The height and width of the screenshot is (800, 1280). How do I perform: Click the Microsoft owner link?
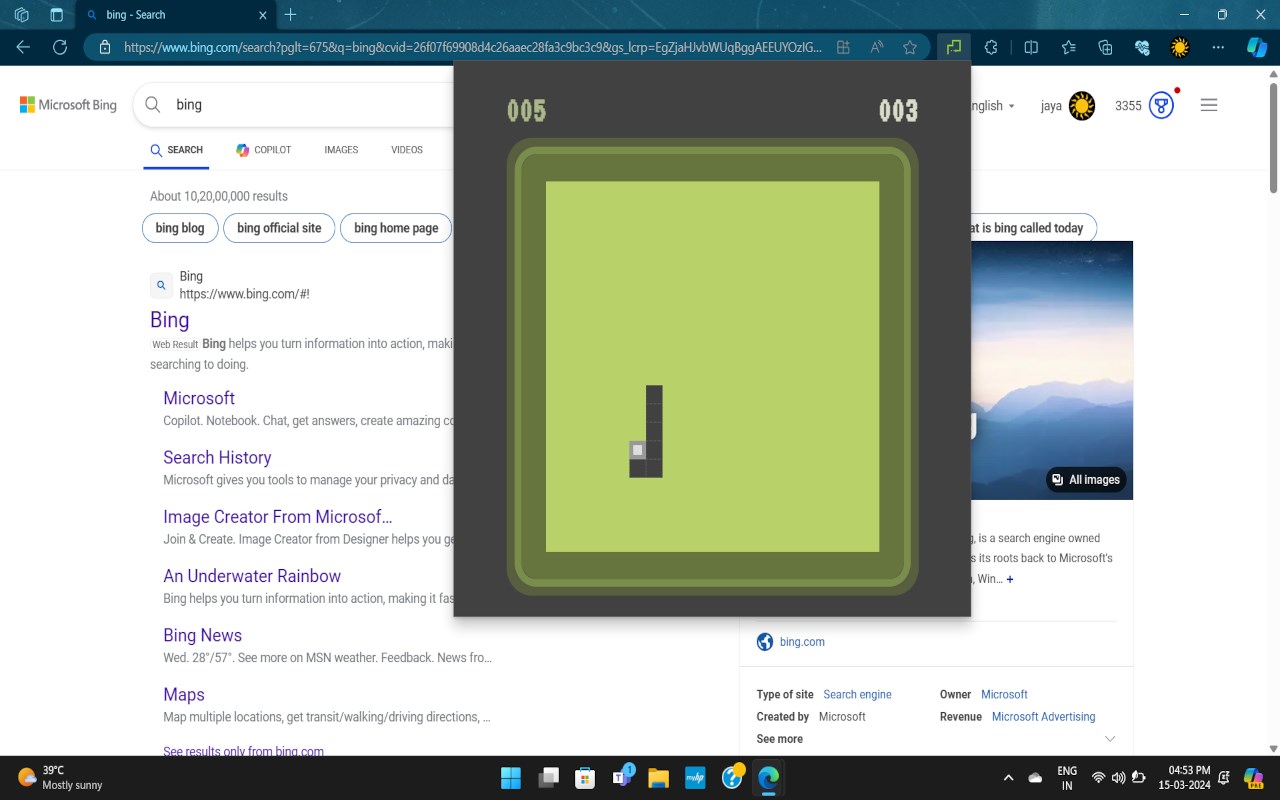pos(1004,694)
